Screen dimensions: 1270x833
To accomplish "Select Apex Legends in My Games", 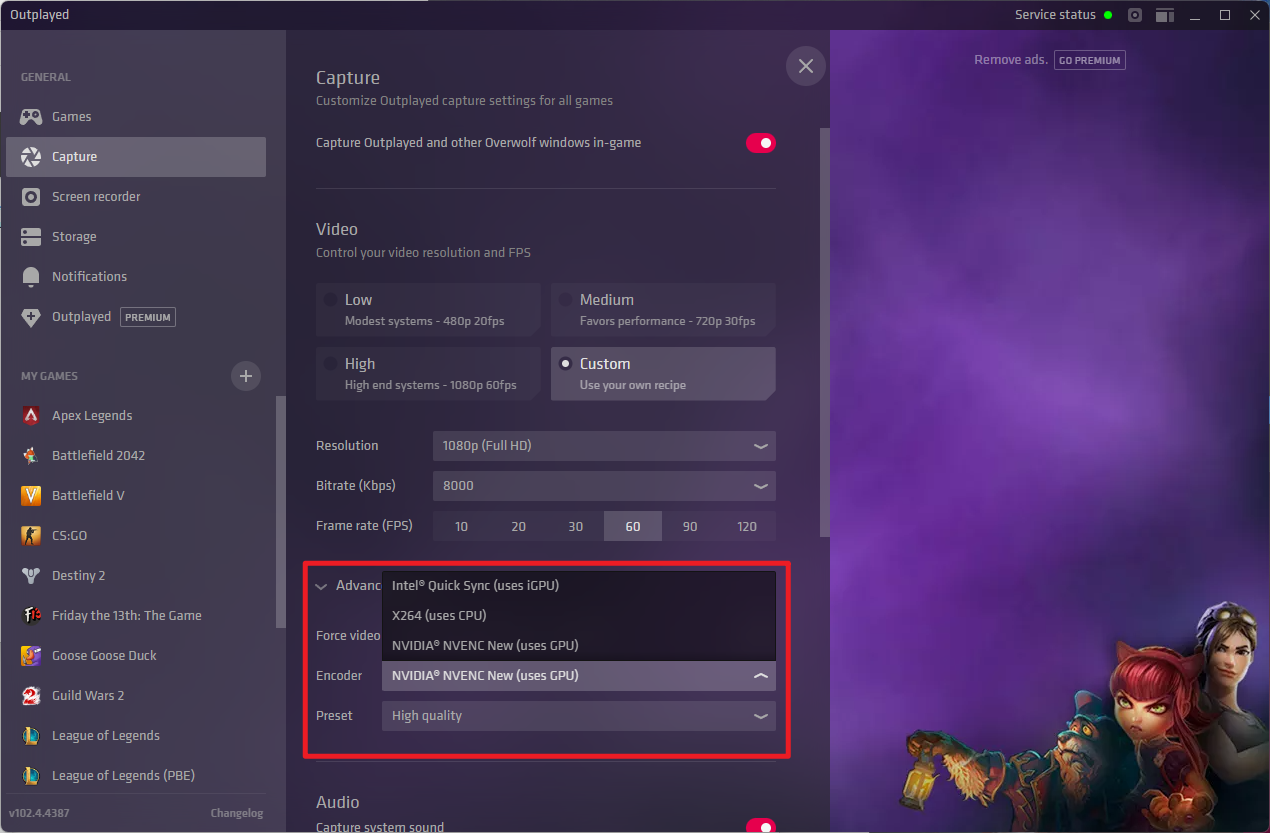I will point(136,416).
